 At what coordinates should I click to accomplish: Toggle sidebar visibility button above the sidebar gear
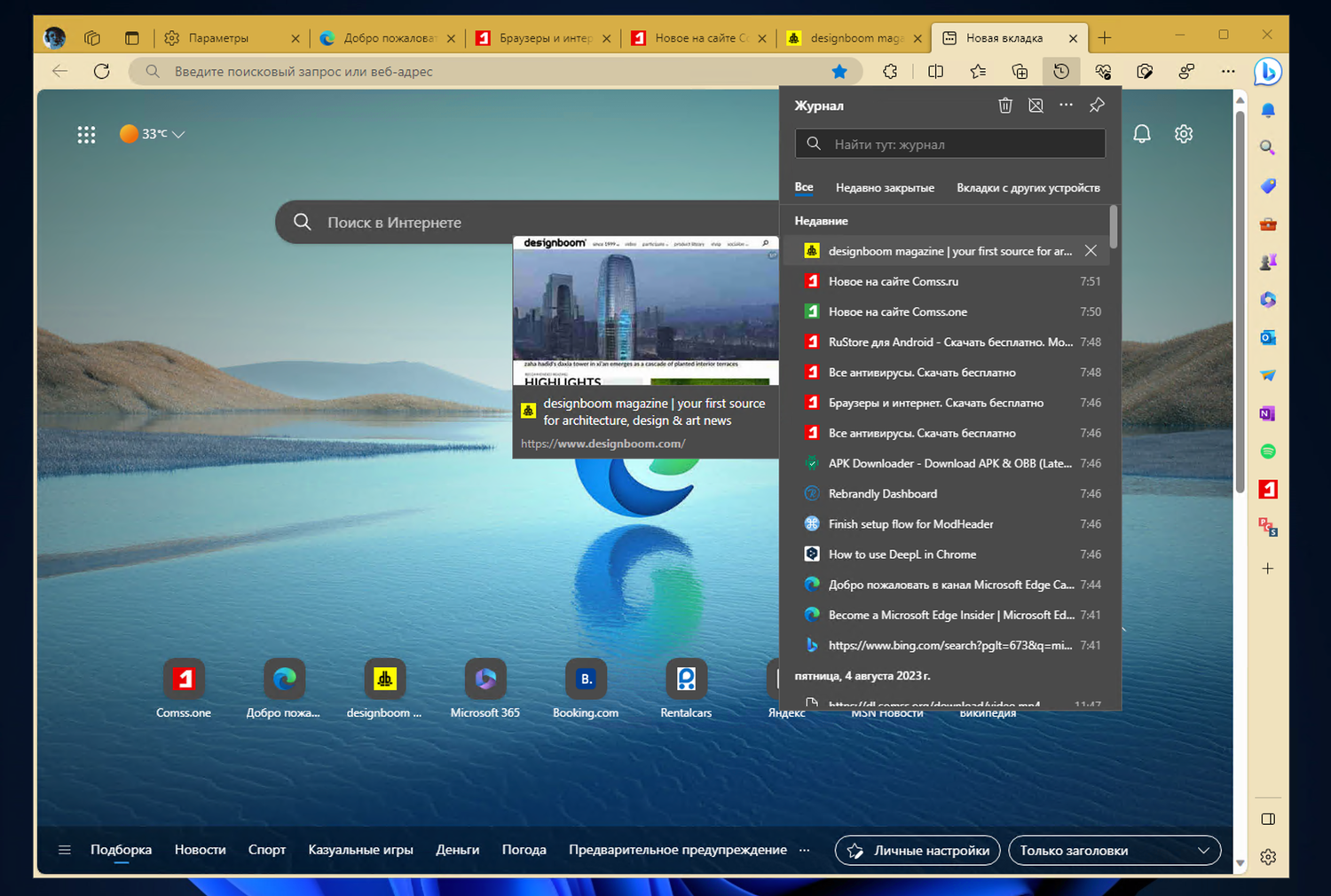coord(1268,819)
